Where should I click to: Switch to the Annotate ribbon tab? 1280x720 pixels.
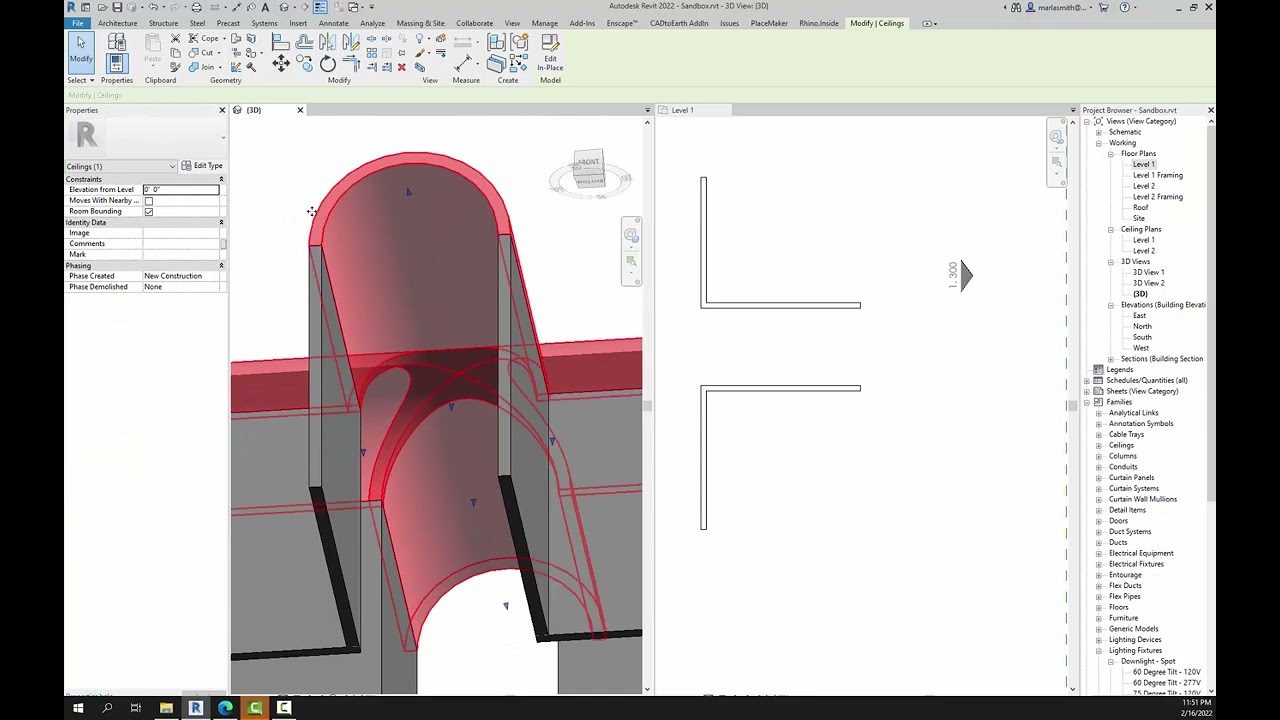tap(333, 23)
